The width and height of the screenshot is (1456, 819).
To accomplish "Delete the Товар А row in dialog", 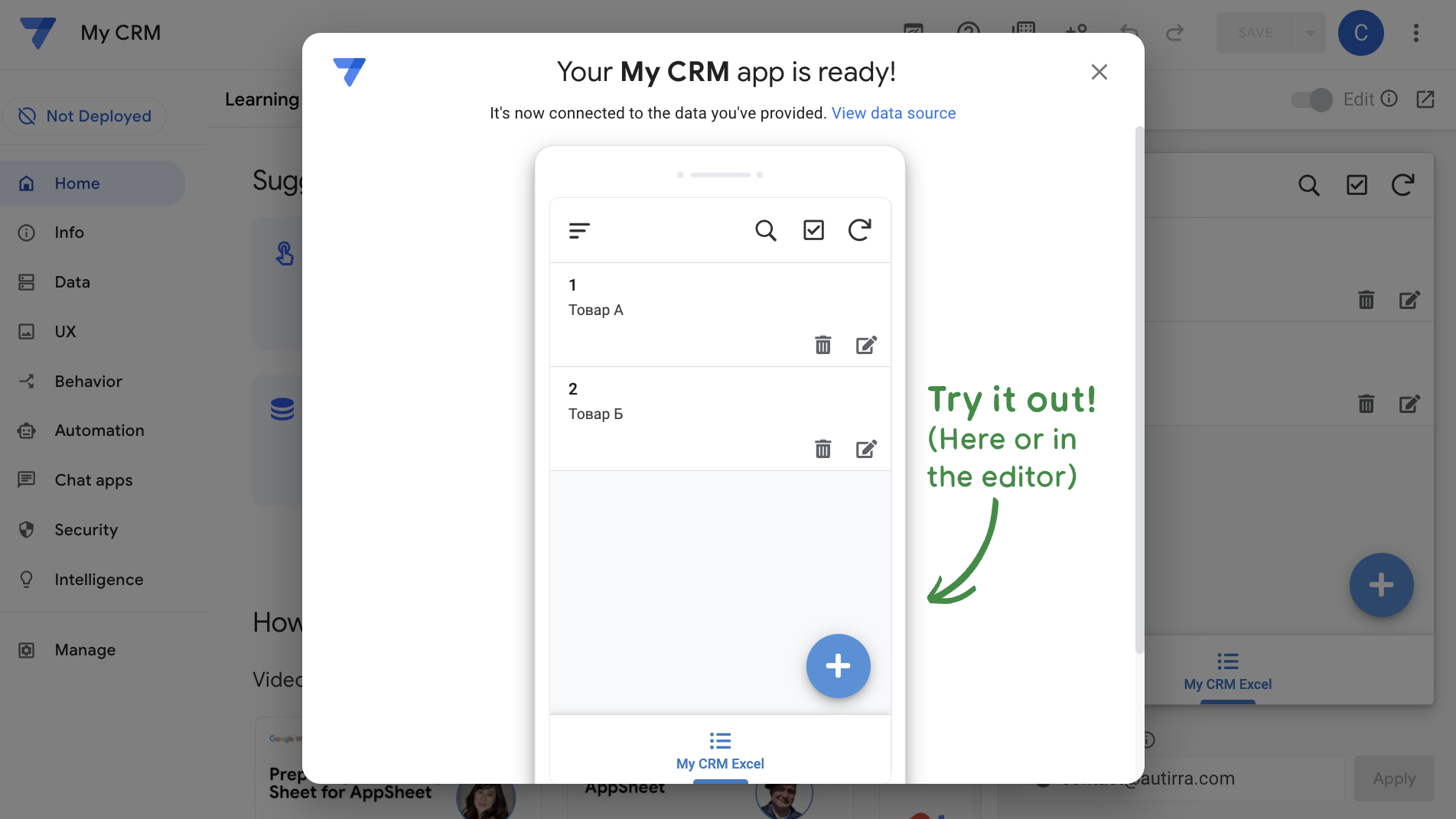I will [822, 345].
